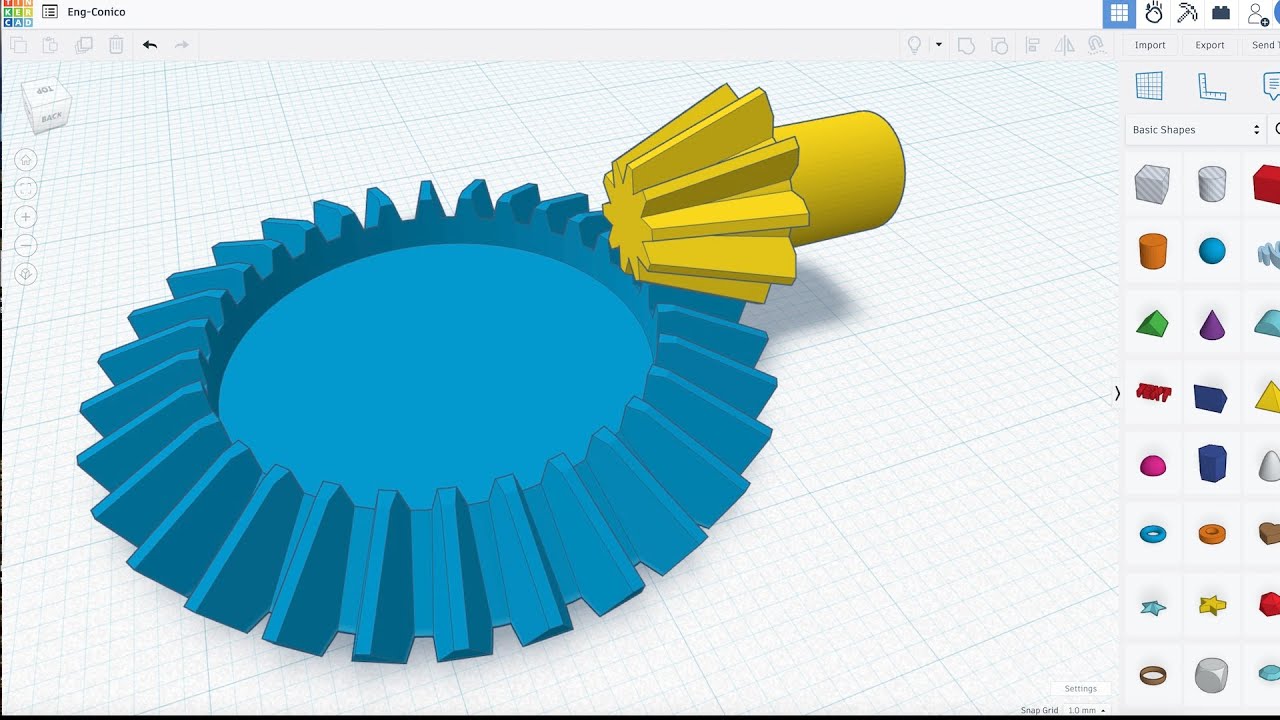Select the dark blue Polygon shape

[x=1212, y=464]
